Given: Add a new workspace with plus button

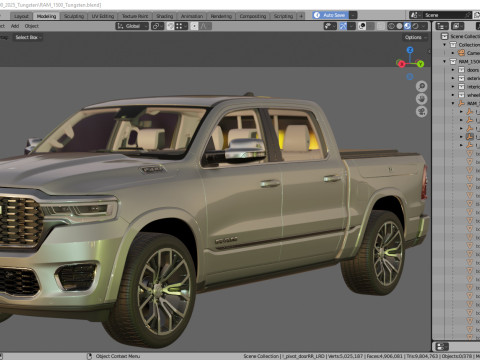Looking at the screenshot, I should coord(301,16).
